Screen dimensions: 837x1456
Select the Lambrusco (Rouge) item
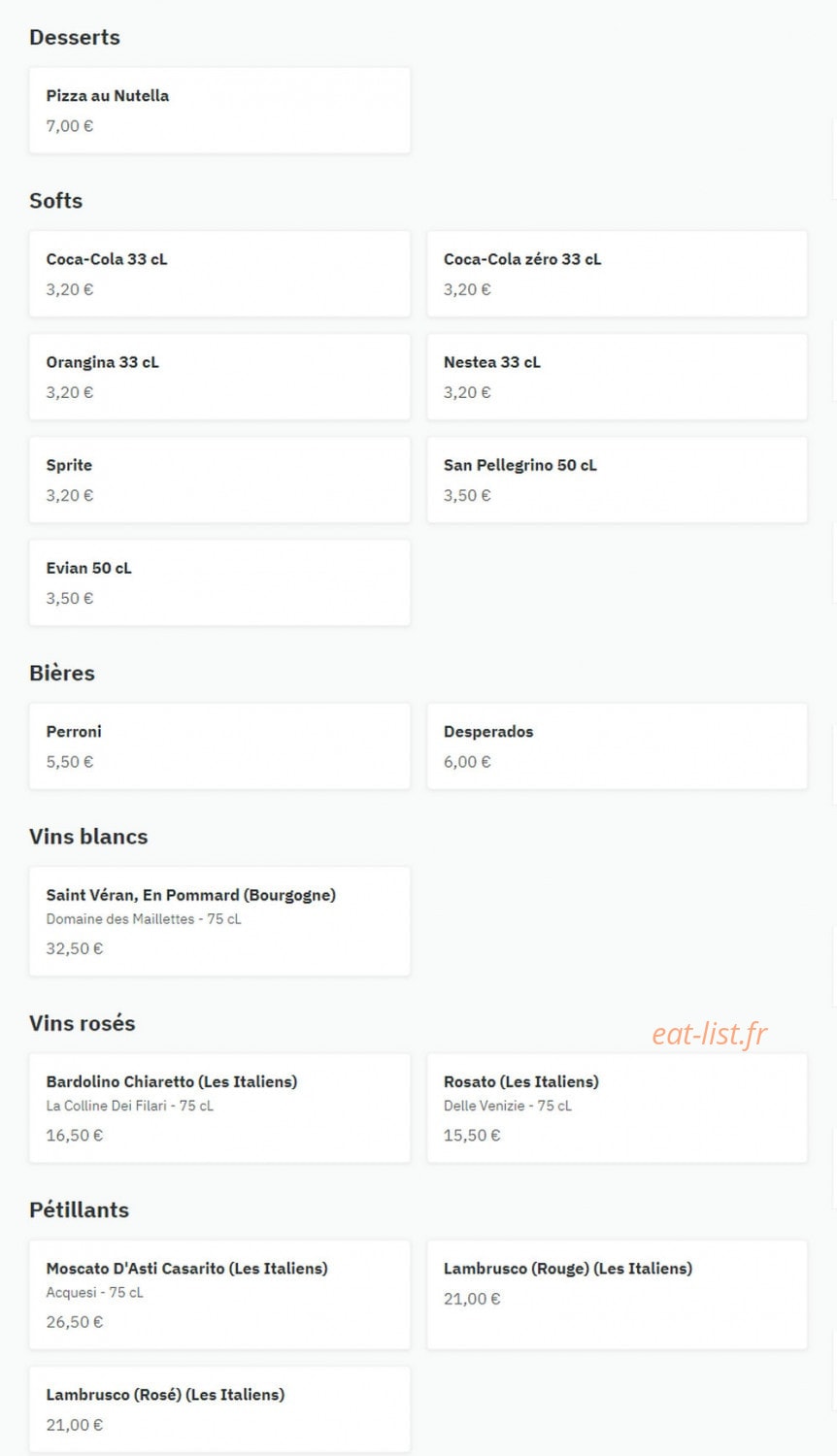tap(617, 1295)
